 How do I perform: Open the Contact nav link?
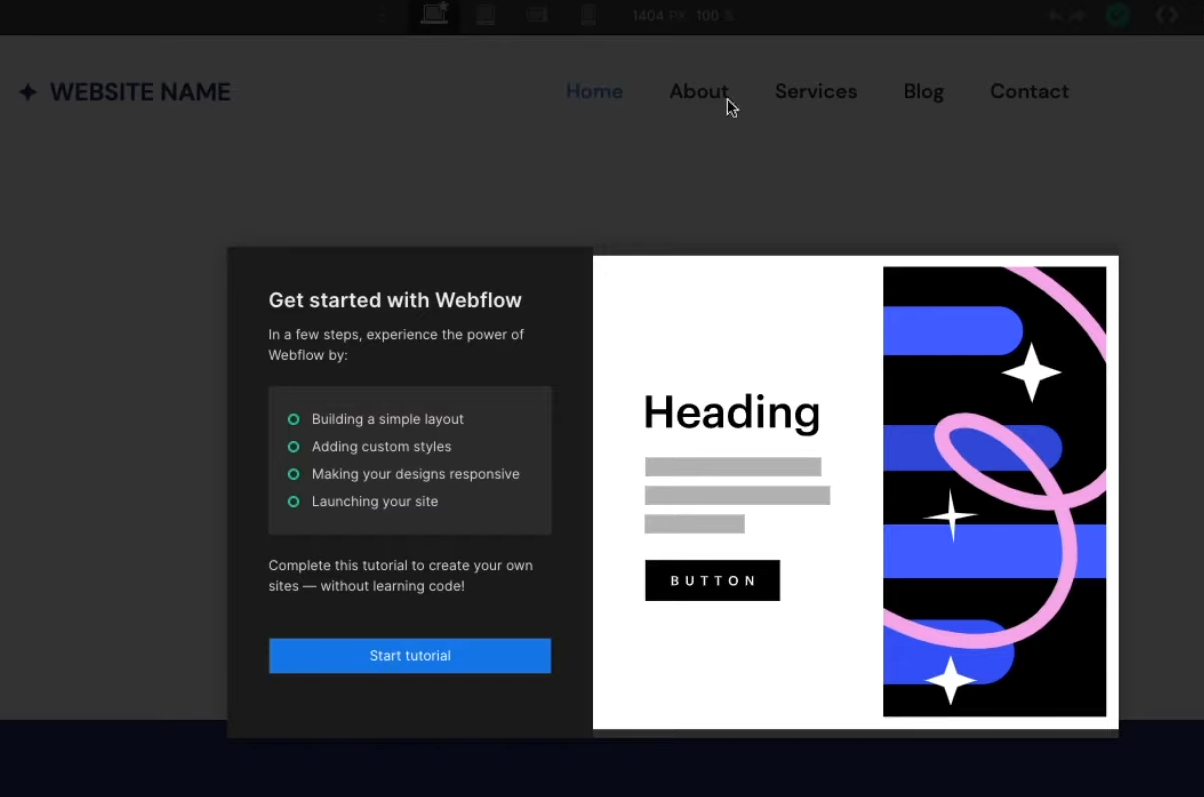1029,91
